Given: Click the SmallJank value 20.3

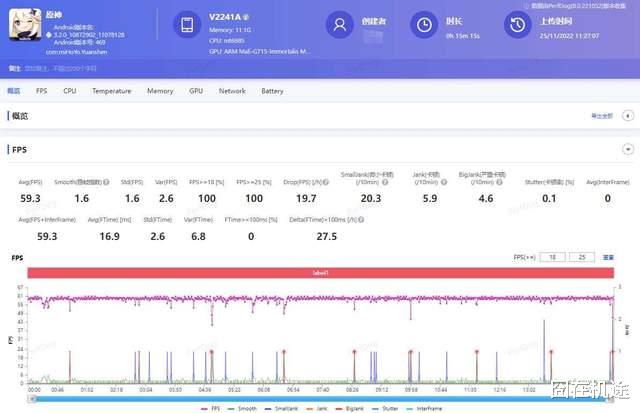Looking at the screenshot, I should pos(371,198).
